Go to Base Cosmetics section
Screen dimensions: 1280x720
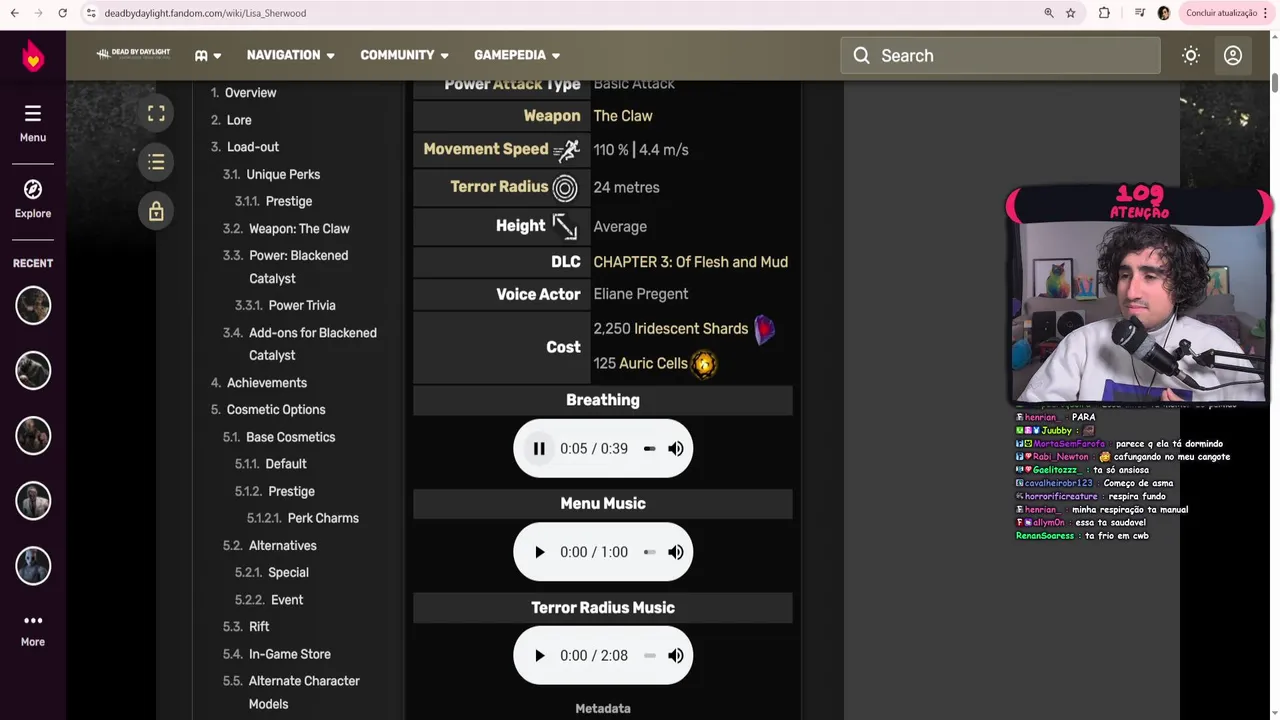290,437
